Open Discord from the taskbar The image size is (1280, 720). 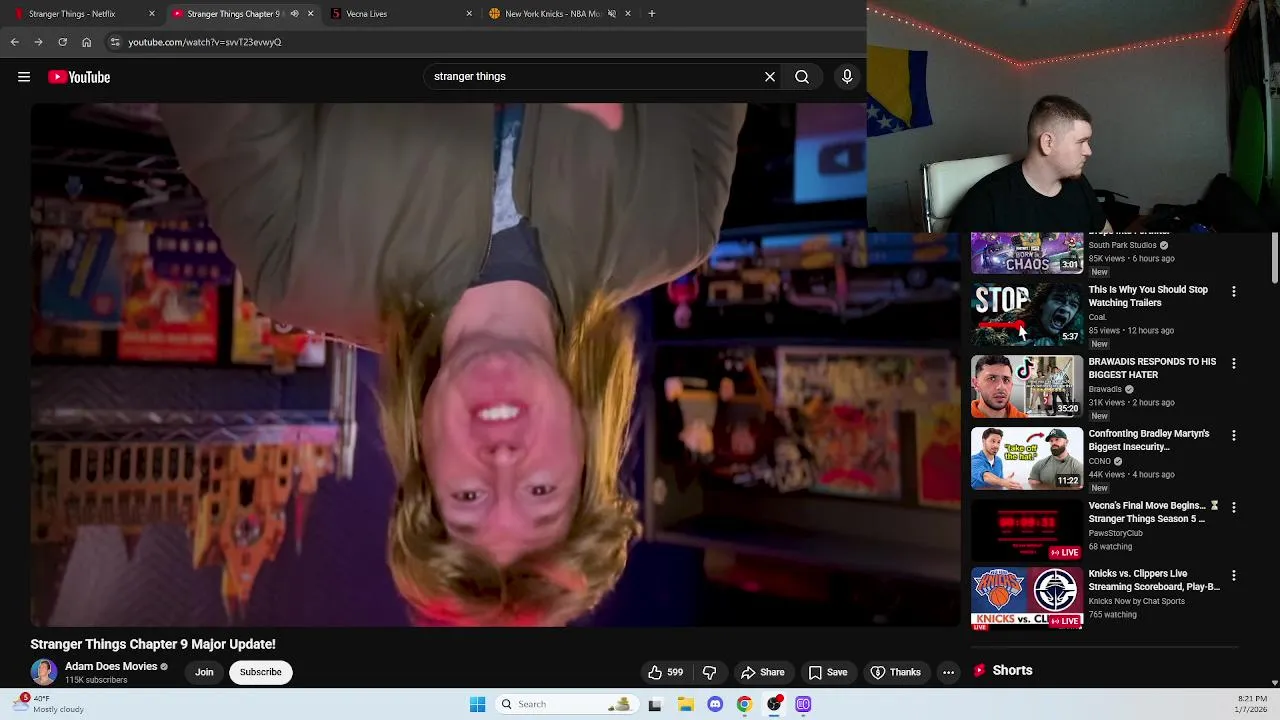[x=715, y=704]
